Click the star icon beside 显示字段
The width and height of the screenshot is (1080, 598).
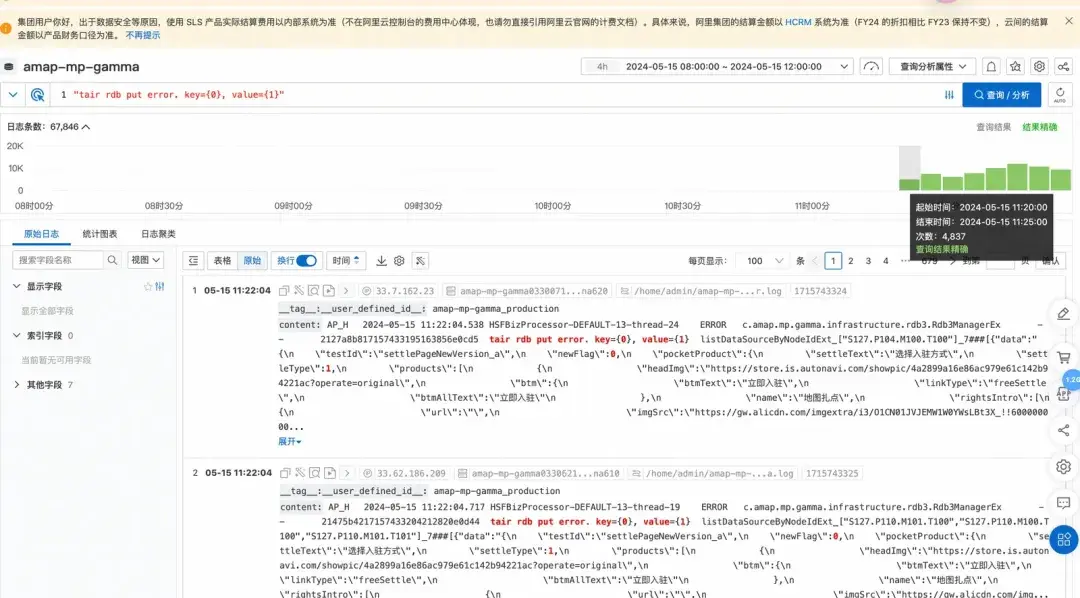(147, 287)
